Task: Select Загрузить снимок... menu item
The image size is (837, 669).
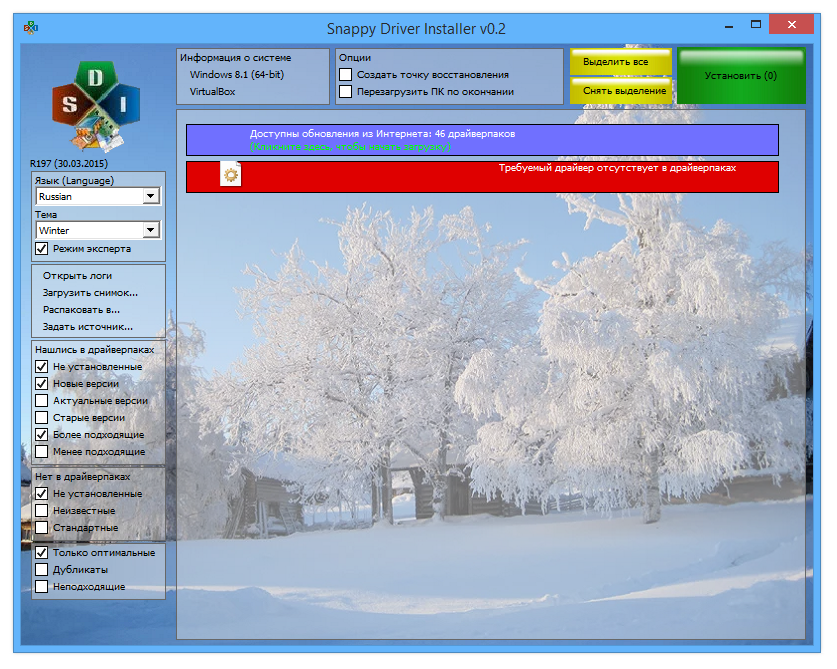Action: tap(90, 293)
